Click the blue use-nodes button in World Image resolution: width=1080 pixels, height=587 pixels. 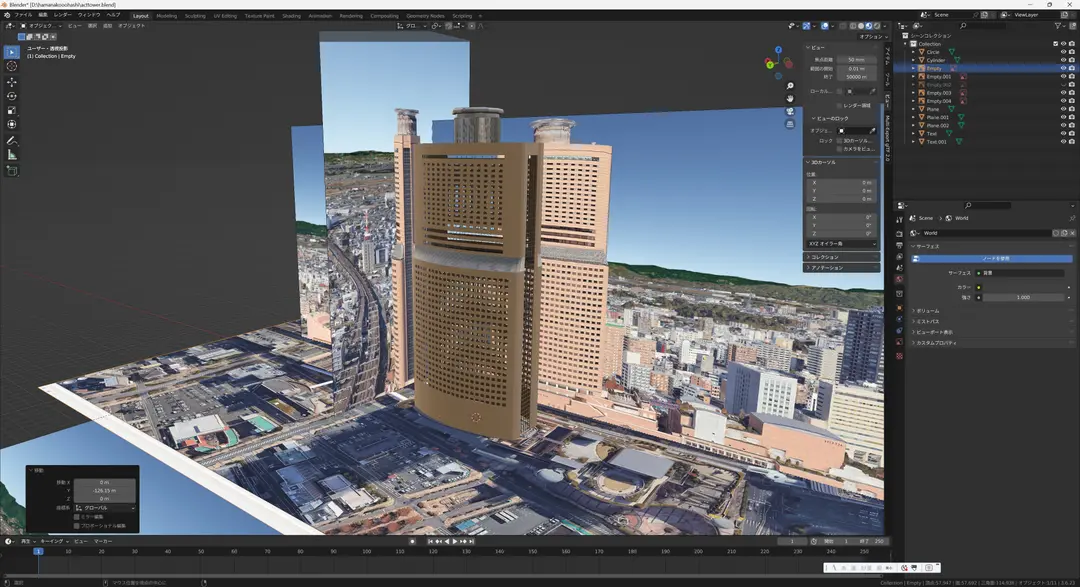point(992,259)
